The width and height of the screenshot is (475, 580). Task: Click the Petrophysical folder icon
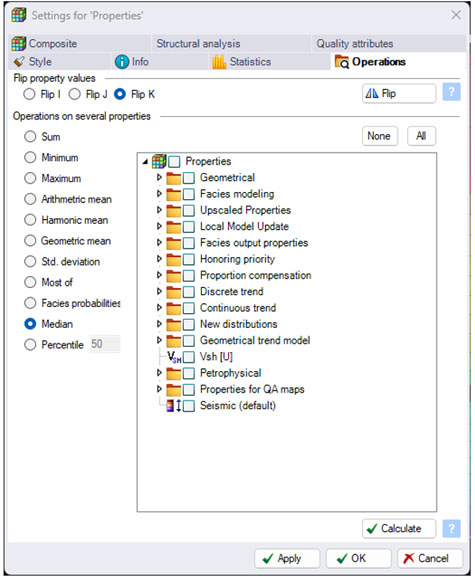[174, 373]
